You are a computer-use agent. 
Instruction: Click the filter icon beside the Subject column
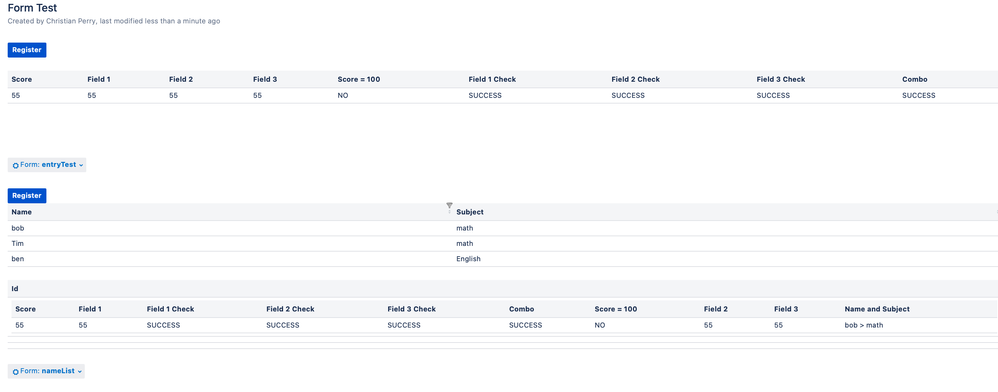pos(449,206)
